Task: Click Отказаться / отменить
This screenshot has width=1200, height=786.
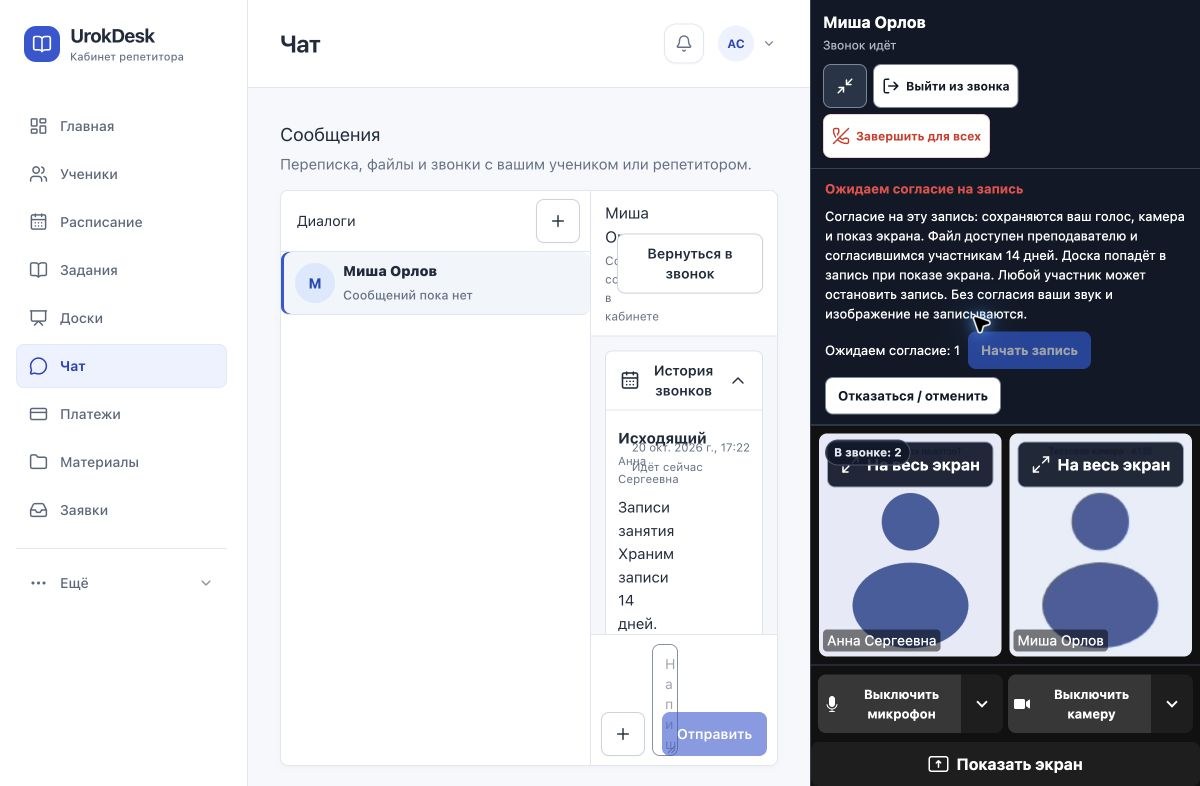Action: 913,396
